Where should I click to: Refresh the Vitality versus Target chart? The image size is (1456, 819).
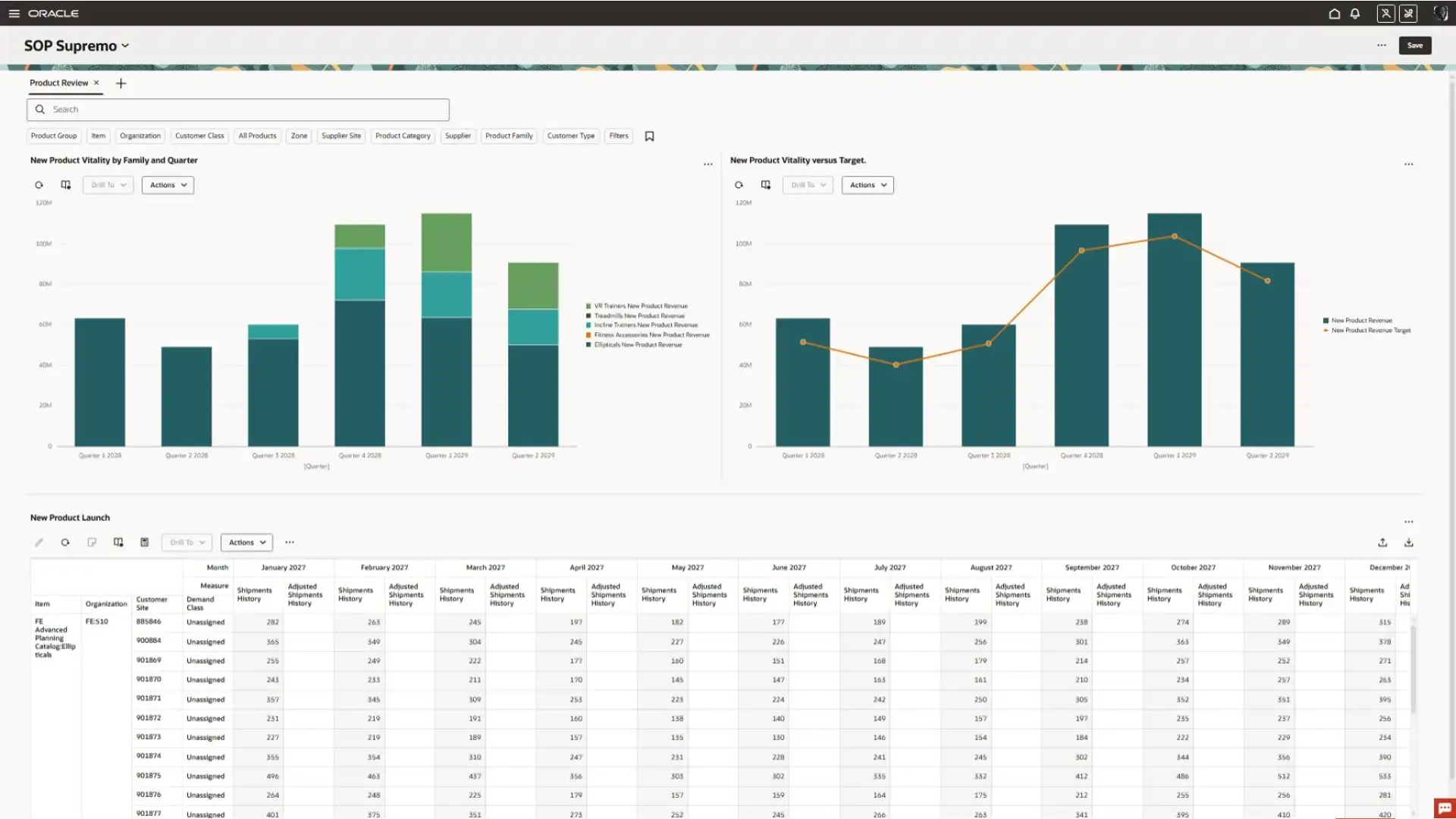pos(739,185)
